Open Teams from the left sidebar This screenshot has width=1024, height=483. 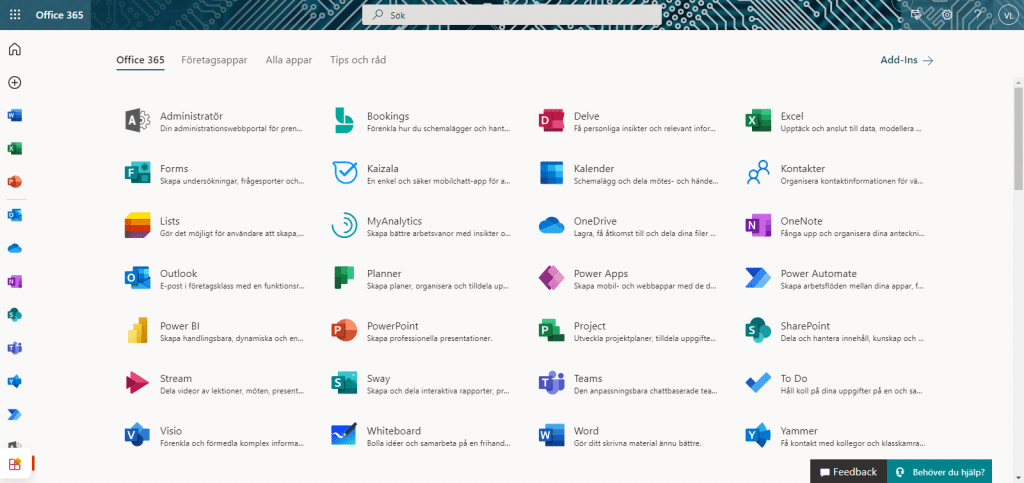point(14,348)
